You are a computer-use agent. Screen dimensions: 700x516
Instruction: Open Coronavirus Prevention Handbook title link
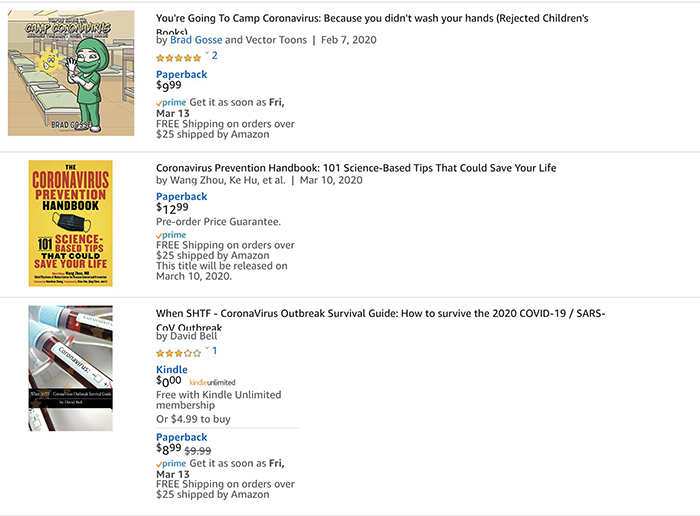click(356, 168)
